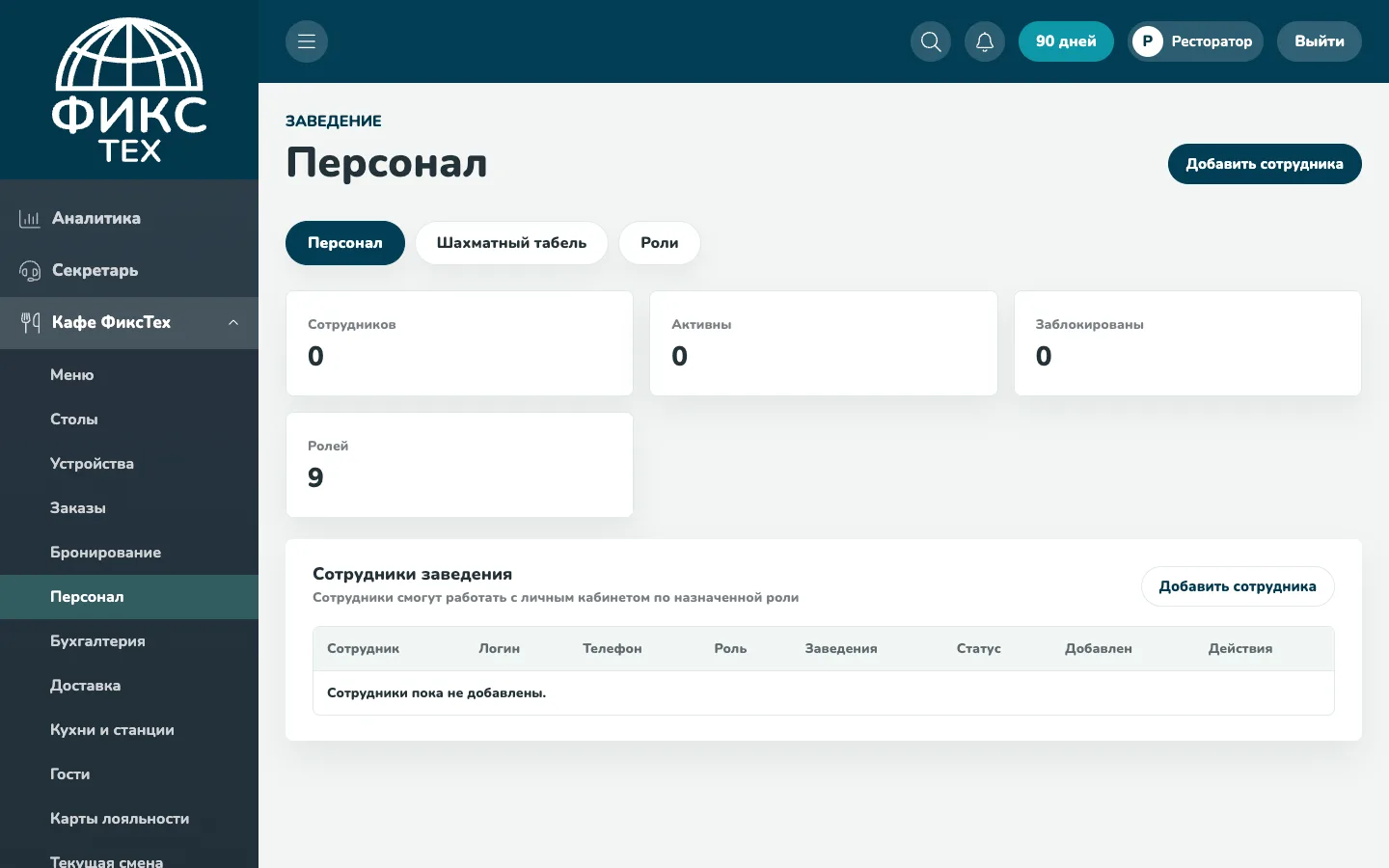Click the Роль column header

[730, 649]
